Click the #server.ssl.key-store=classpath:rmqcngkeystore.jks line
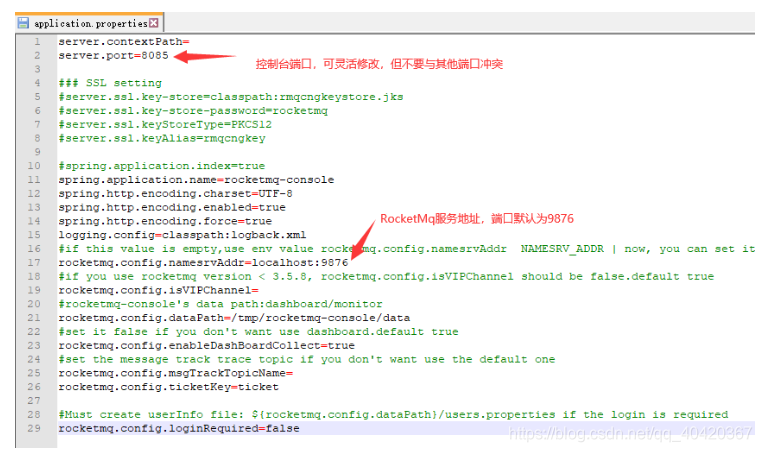Screen dimensions: 762x452 231,97
